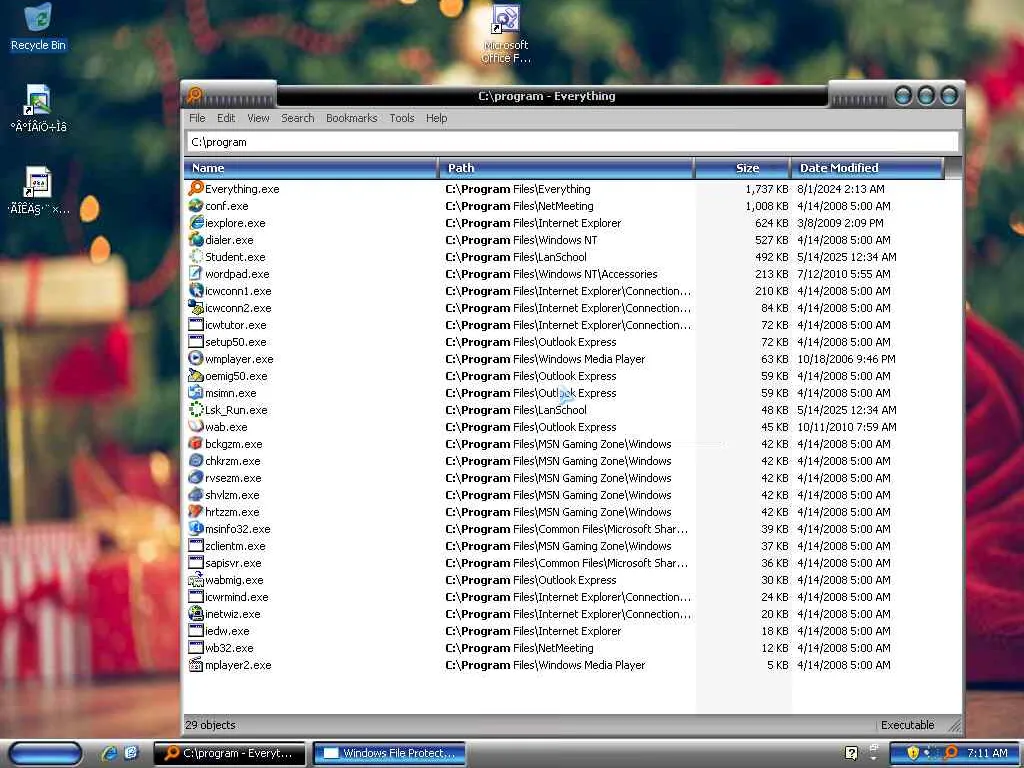Select the oemig50.exe icon
This screenshot has width=1024, height=768.
pyautogui.click(x=196, y=376)
